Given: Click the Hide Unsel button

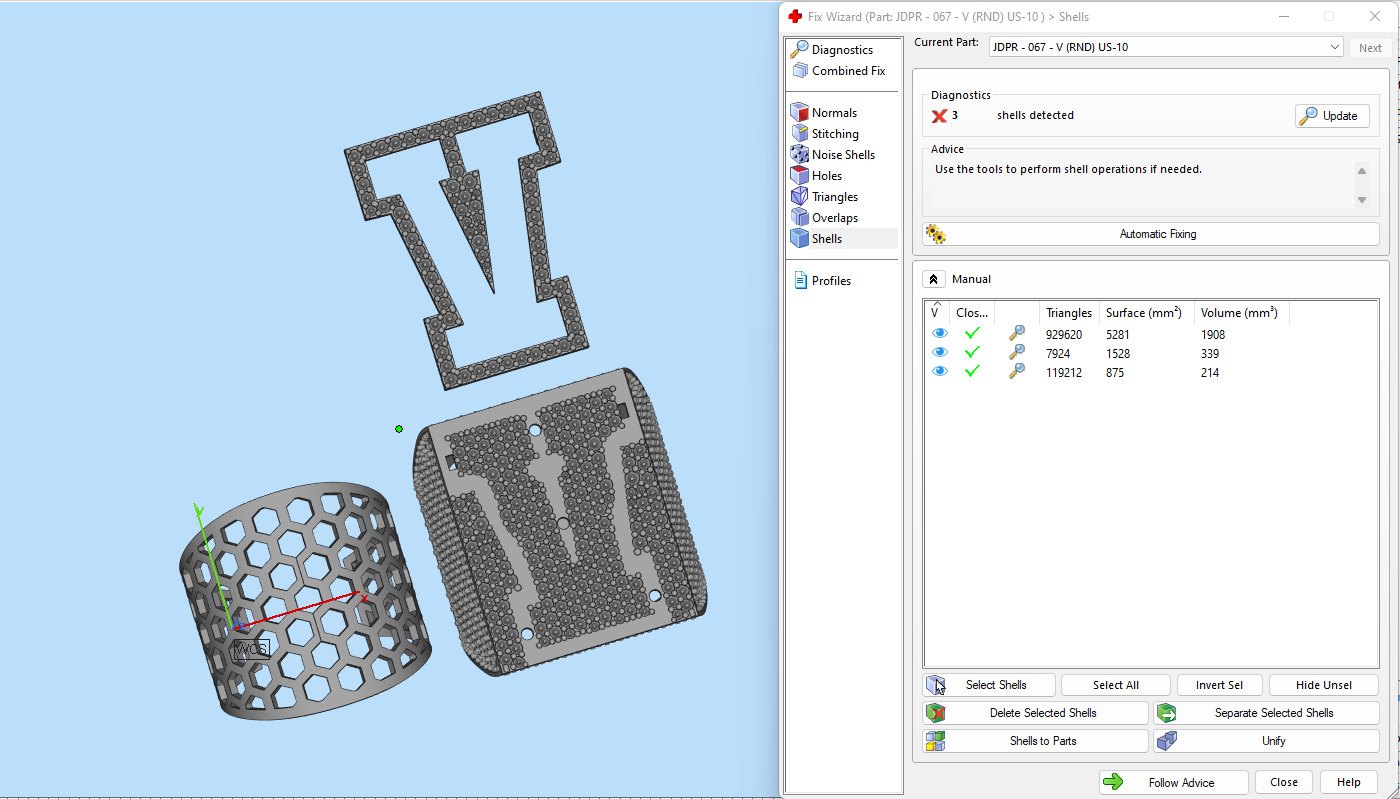Looking at the screenshot, I should tap(1323, 685).
